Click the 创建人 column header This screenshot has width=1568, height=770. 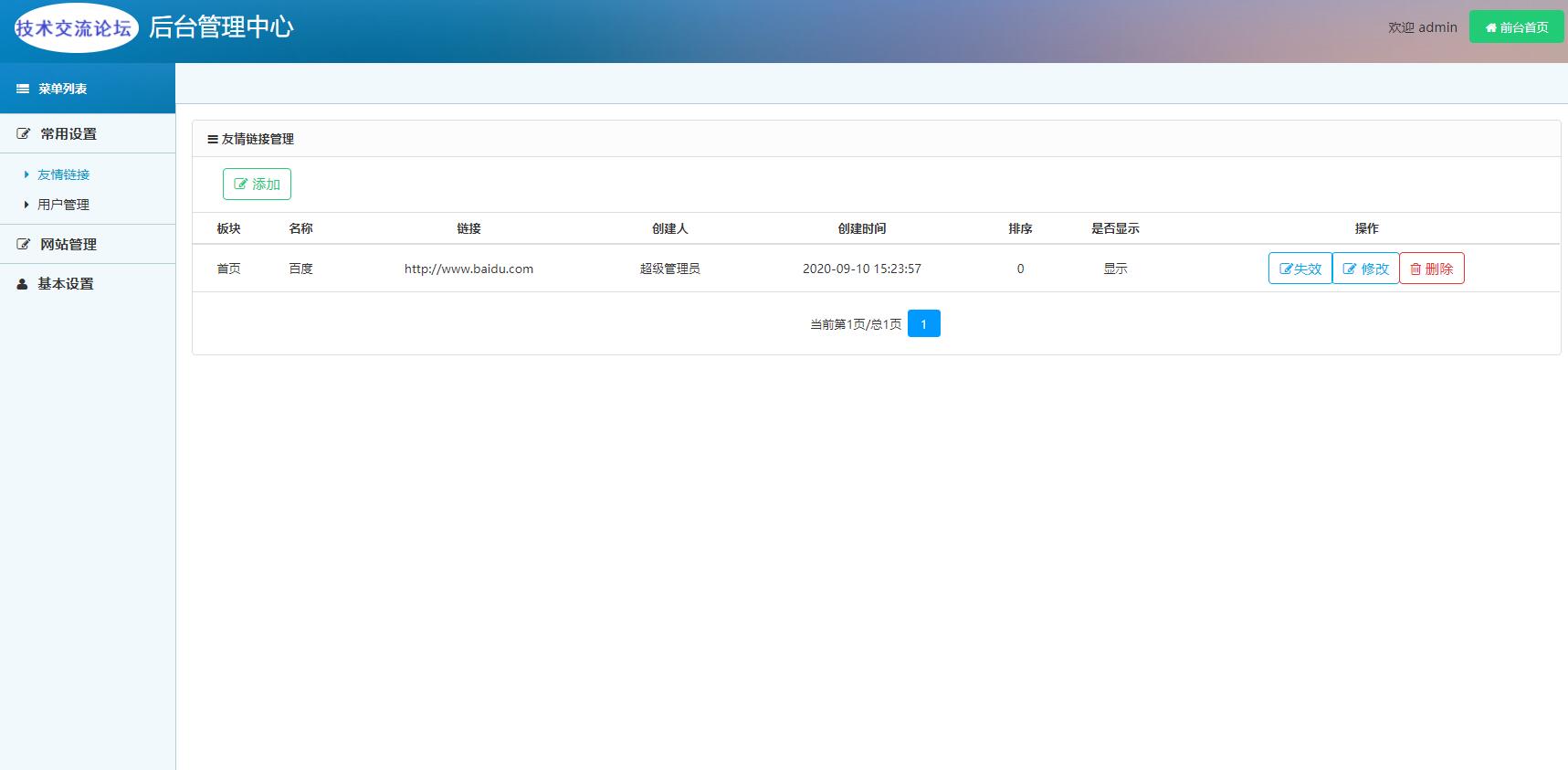(x=669, y=228)
